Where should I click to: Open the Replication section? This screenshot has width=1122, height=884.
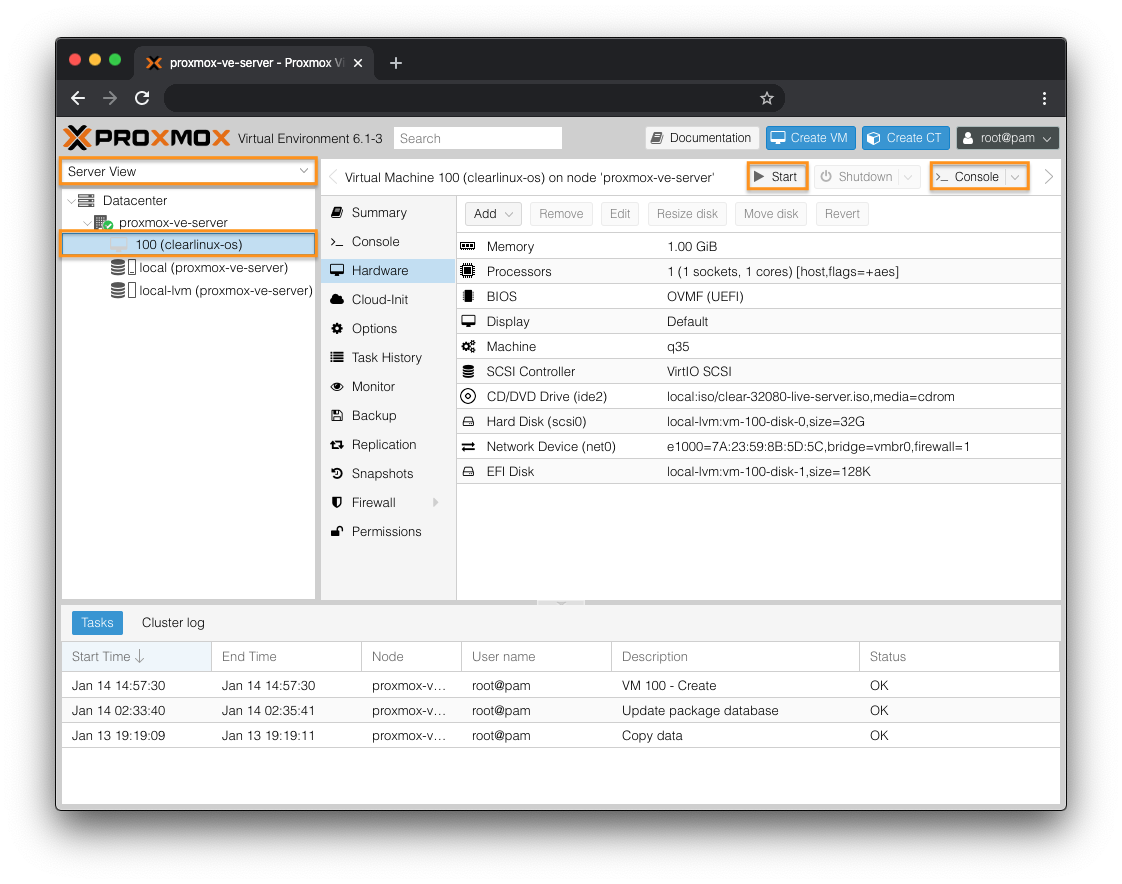(389, 445)
